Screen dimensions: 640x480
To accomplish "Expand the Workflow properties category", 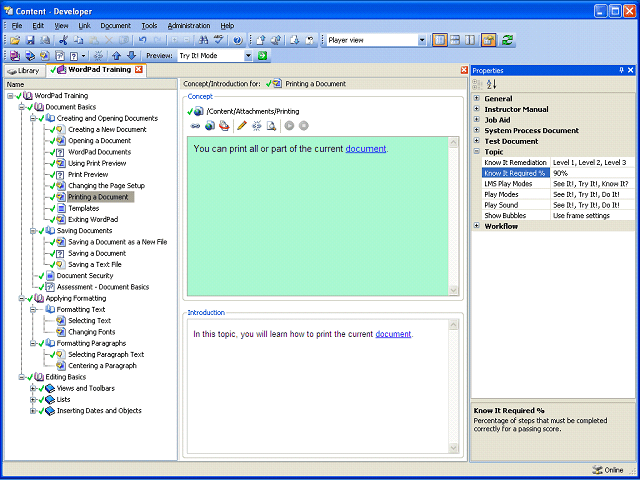I will (476, 226).
